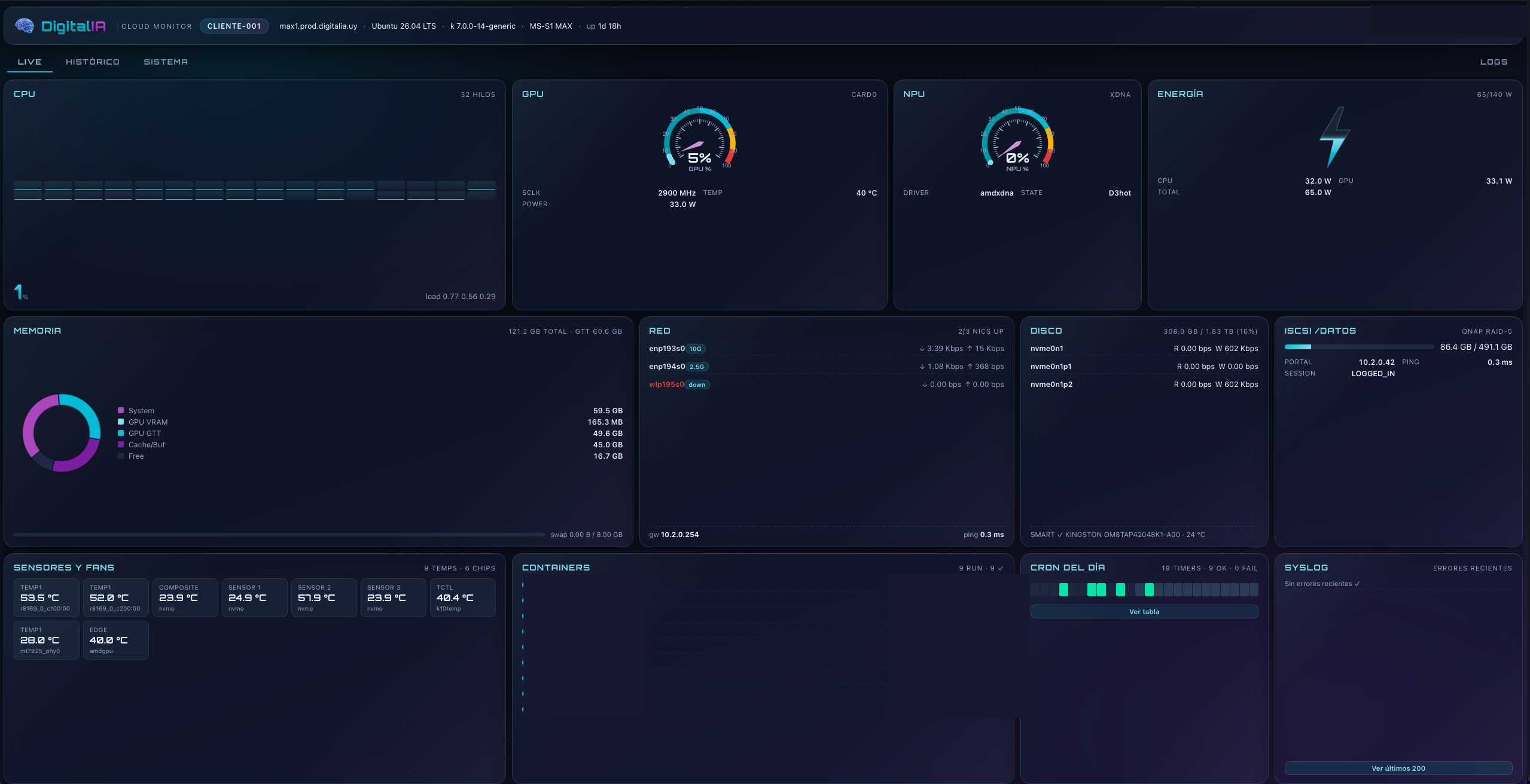Switch to the LIVE tab
1530x784 pixels.
pos(30,62)
